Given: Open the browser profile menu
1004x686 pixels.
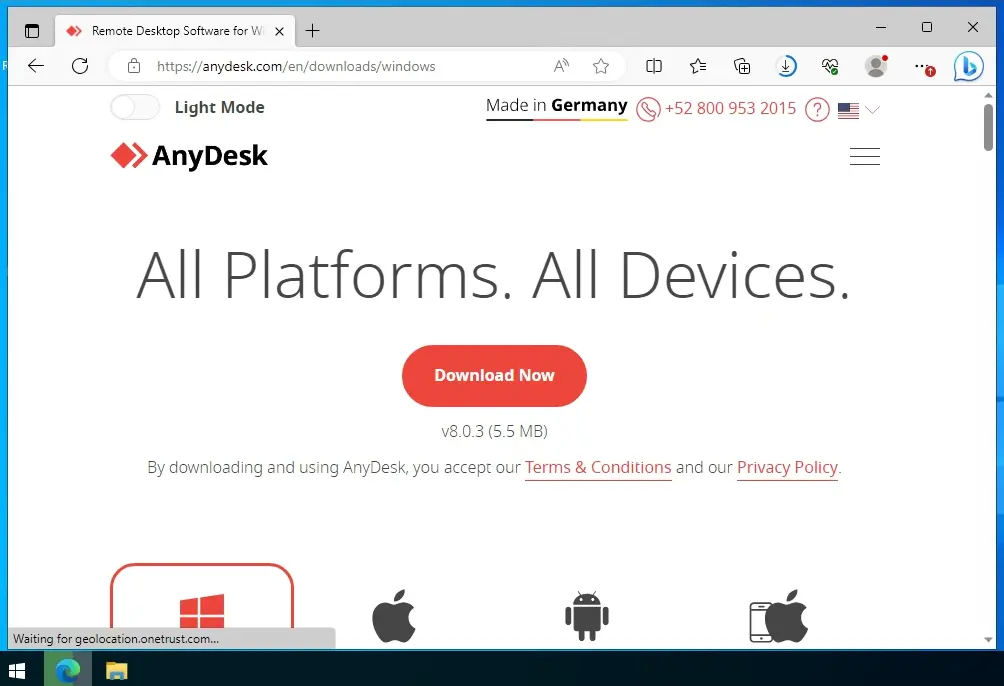Looking at the screenshot, I should click(875, 65).
